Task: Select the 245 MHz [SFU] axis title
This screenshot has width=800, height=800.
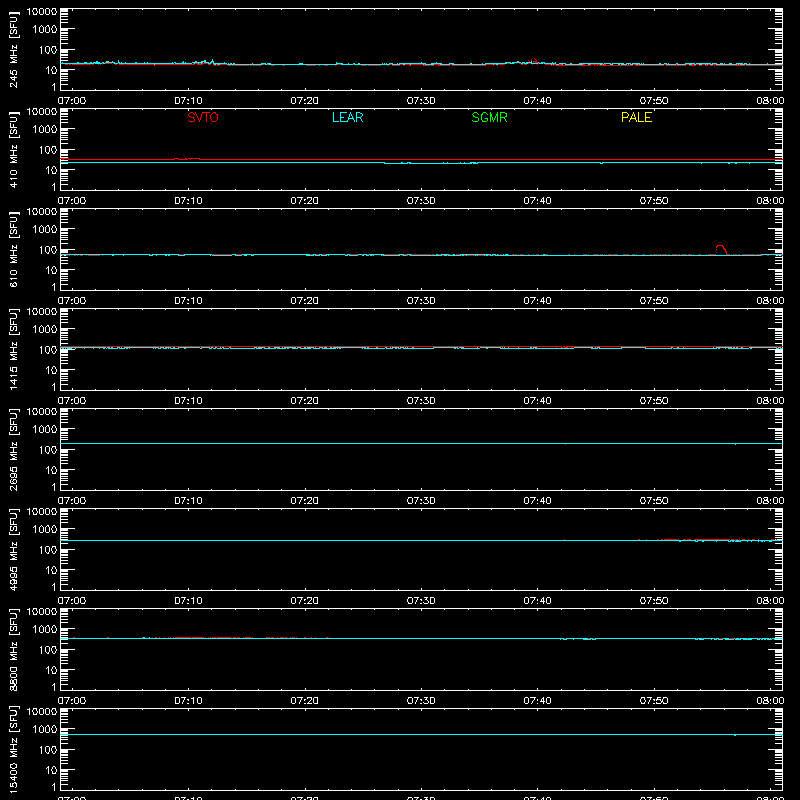Action: pos(13,49)
